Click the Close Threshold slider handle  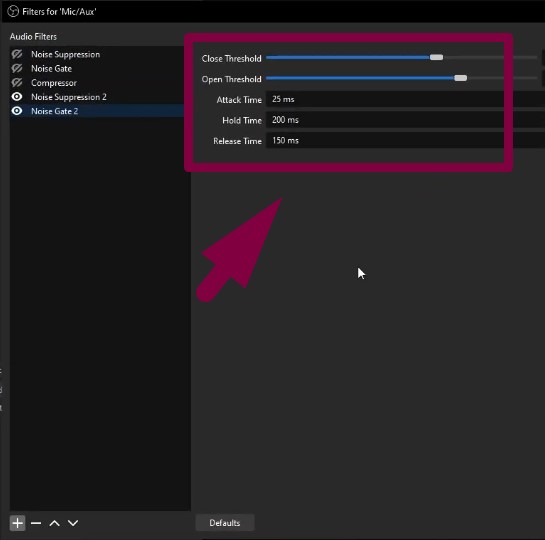point(436,57)
